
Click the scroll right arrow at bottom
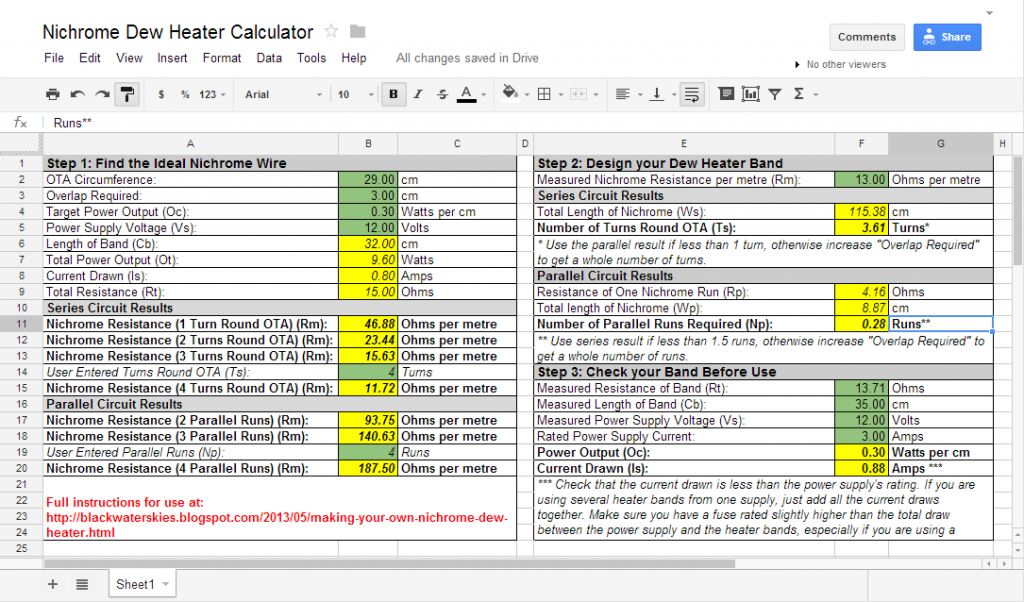click(1004, 563)
